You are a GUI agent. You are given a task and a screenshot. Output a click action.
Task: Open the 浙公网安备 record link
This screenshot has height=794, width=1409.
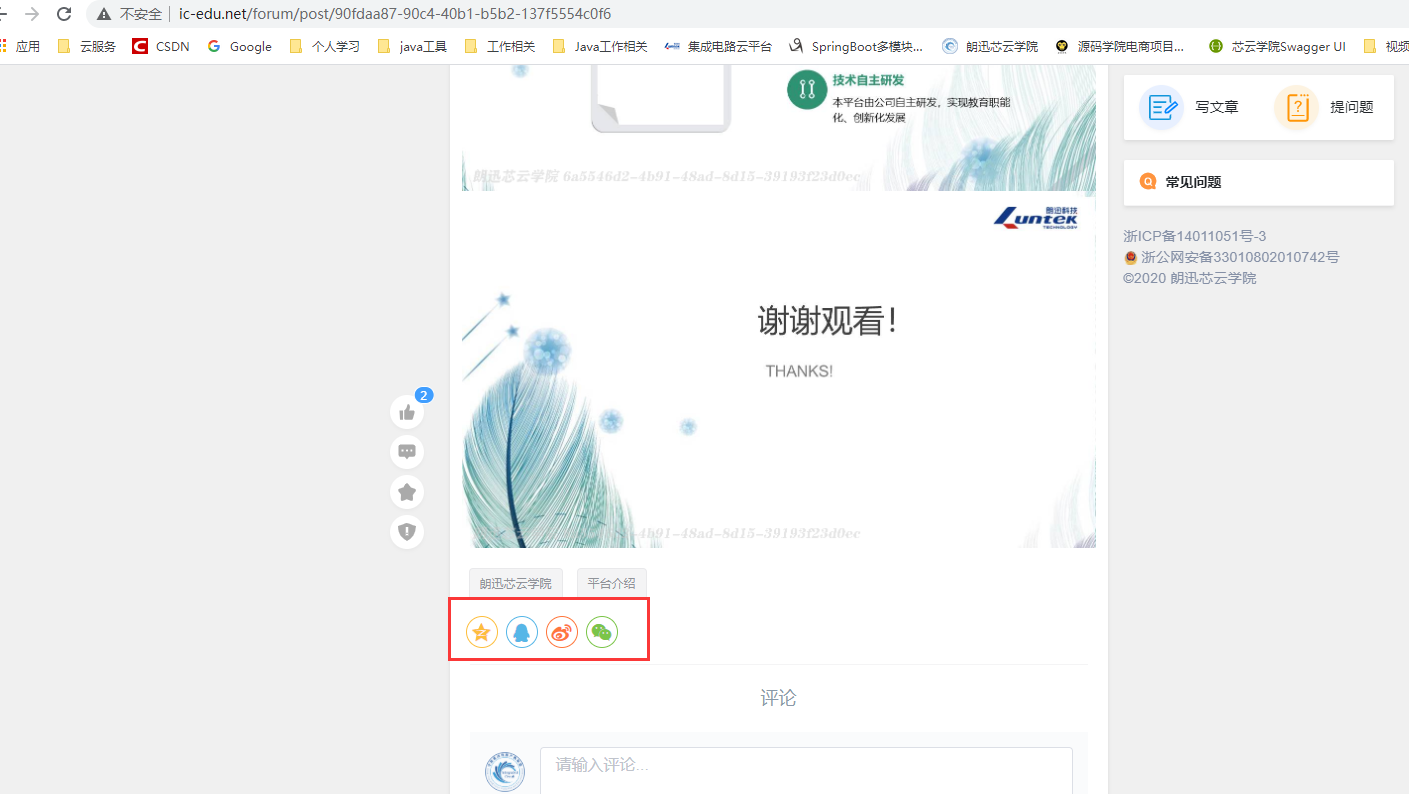(x=1239, y=257)
